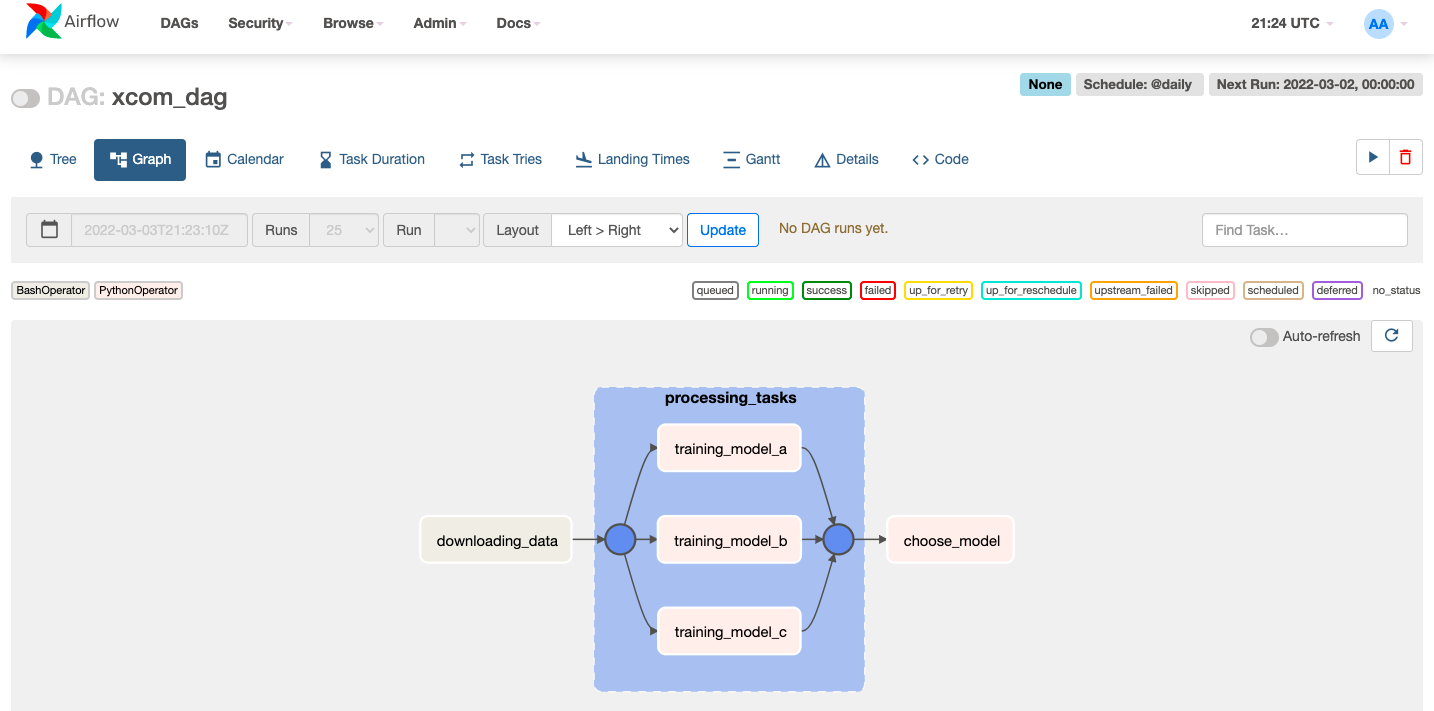Toggle the xcom_dag pause switch
1434x711 pixels.
coord(25,98)
